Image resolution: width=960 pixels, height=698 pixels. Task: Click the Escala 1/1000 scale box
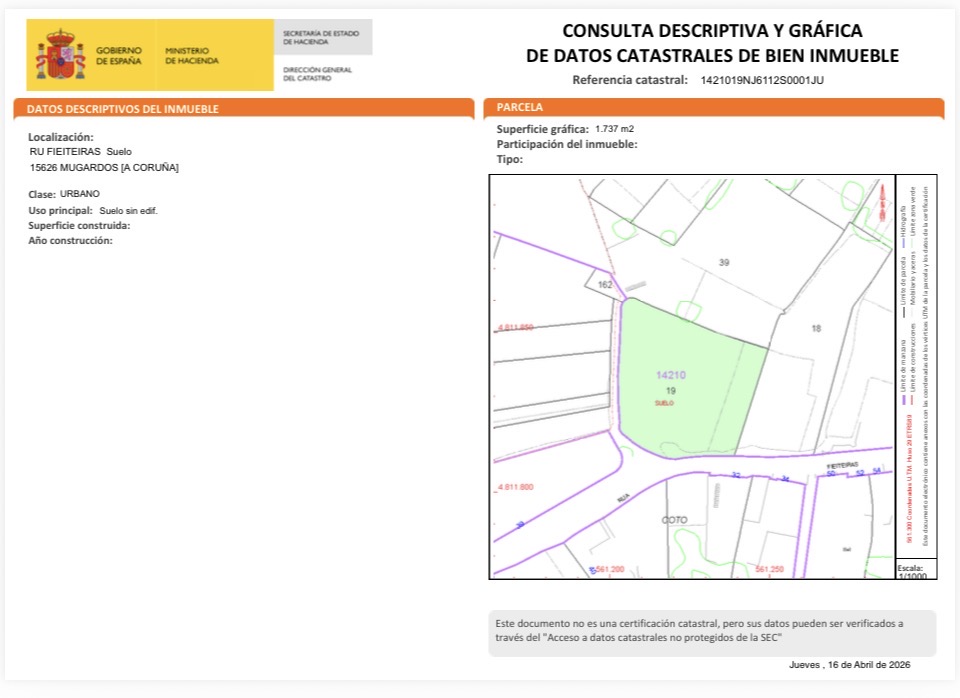[916, 571]
